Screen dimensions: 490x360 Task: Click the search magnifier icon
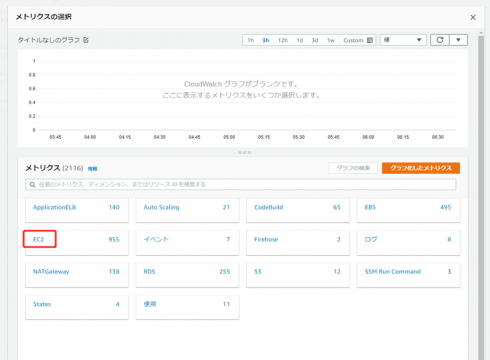pos(32,184)
